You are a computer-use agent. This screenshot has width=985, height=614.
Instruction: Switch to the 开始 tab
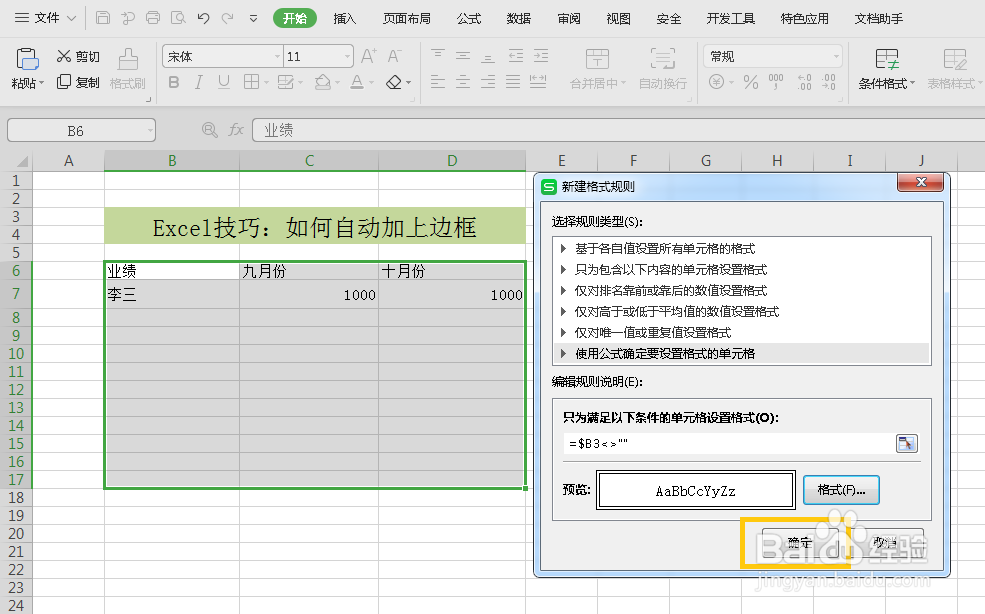[295, 18]
